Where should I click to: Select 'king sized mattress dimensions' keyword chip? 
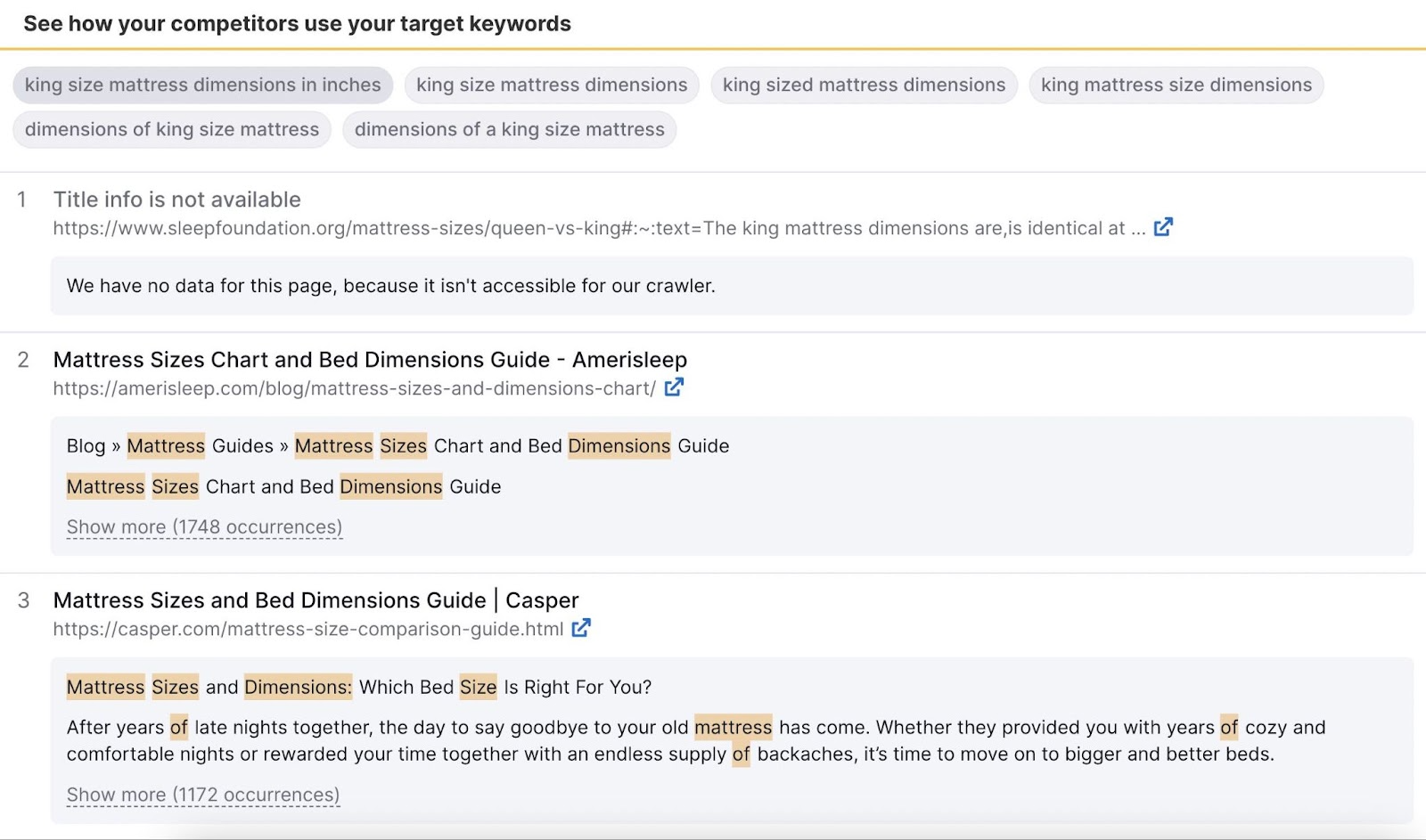(864, 85)
